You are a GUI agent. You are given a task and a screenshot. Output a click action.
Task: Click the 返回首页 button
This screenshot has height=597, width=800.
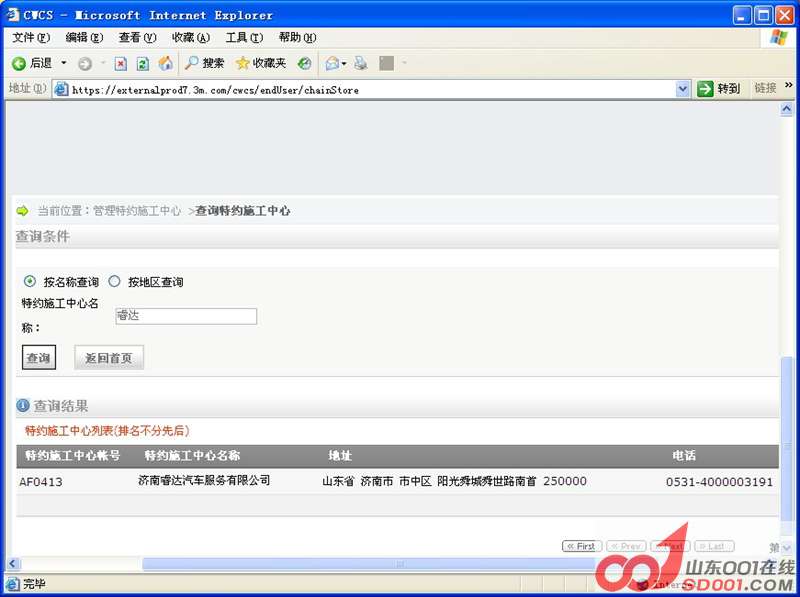point(109,357)
